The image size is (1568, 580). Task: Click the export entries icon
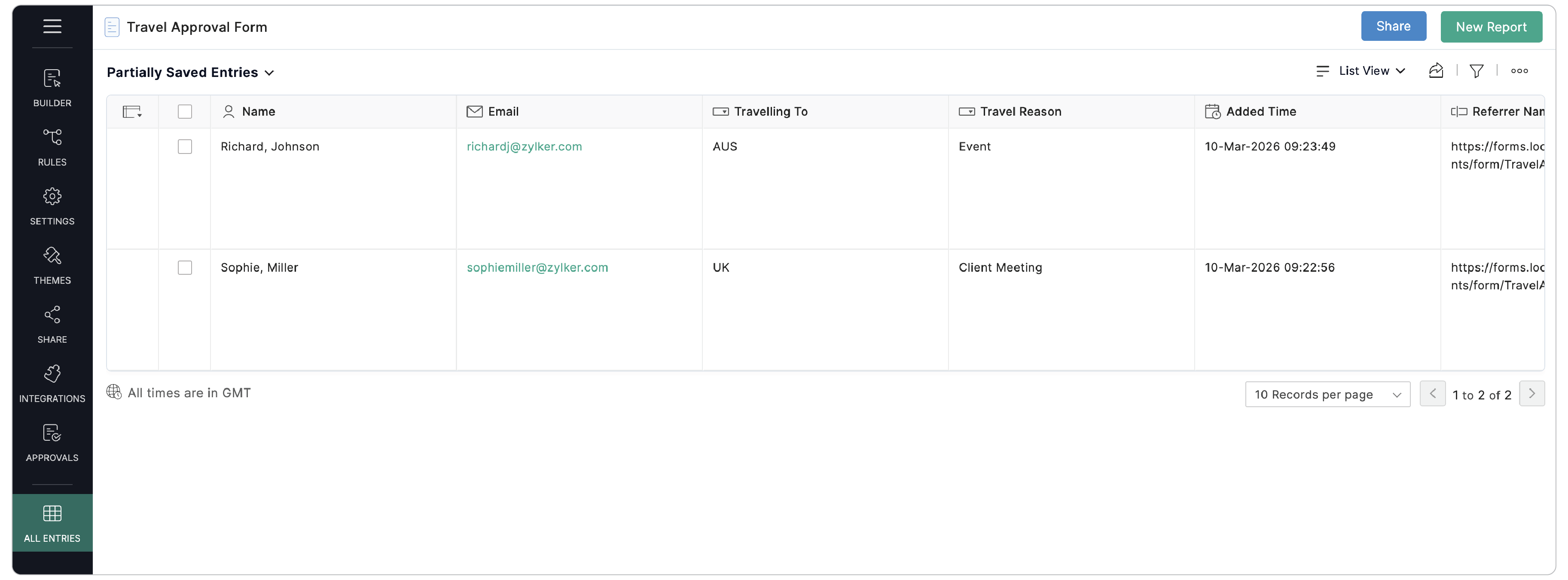(x=1436, y=71)
